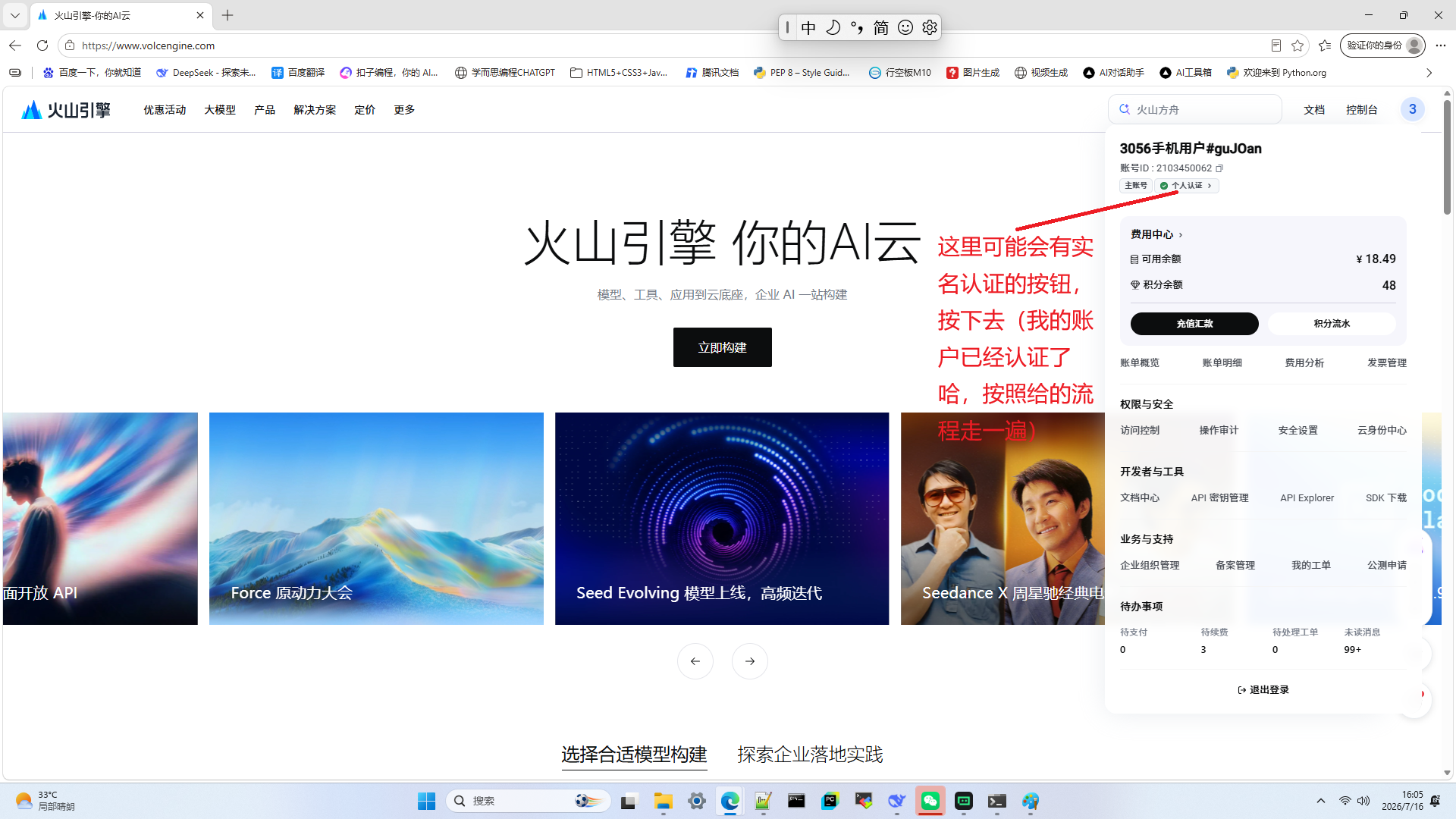
Task: Open the reader view icon in the address bar
Action: 1276,45
